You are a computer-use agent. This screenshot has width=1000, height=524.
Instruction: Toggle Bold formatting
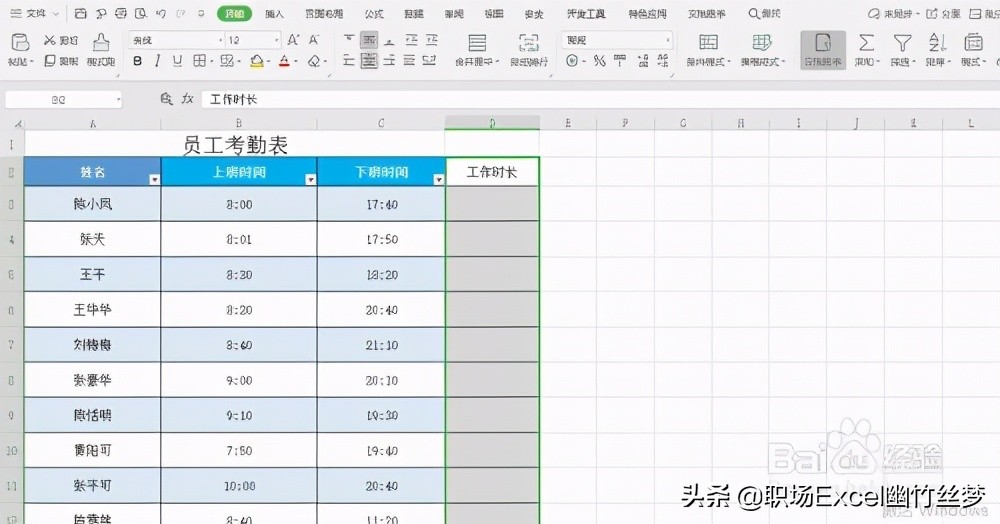(x=138, y=61)
